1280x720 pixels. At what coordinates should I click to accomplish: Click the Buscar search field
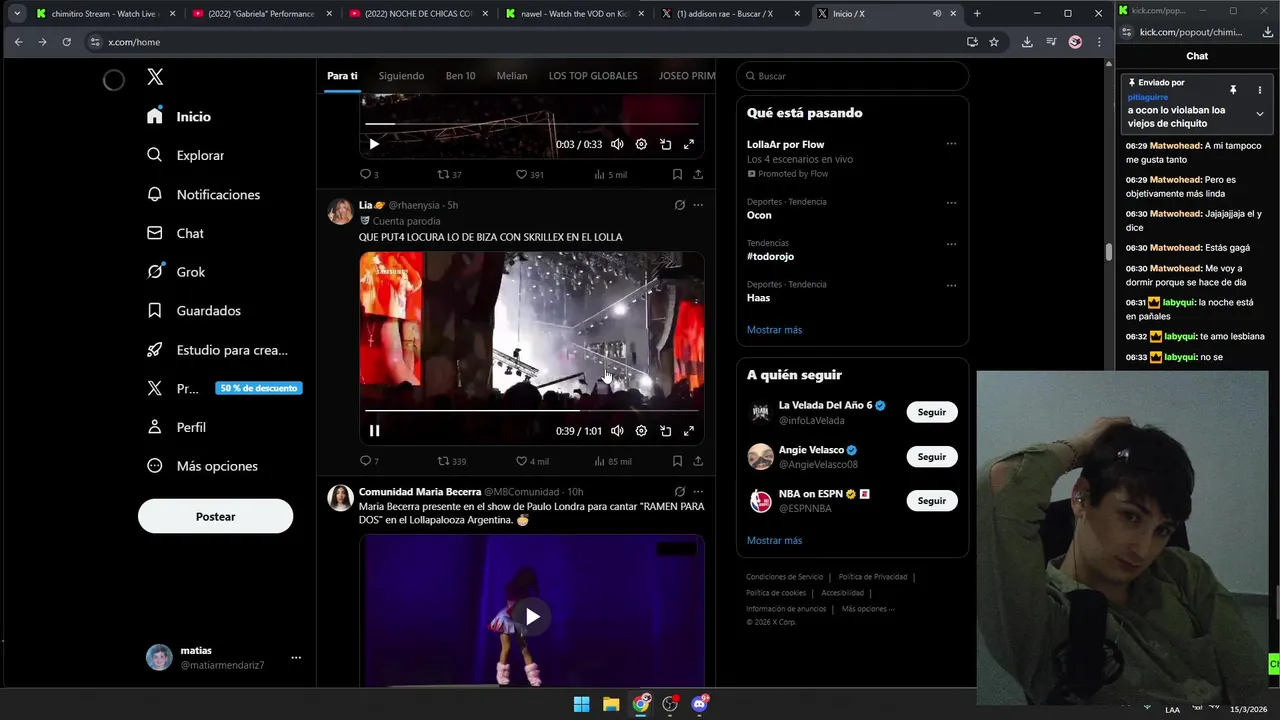tap(853, 76)
